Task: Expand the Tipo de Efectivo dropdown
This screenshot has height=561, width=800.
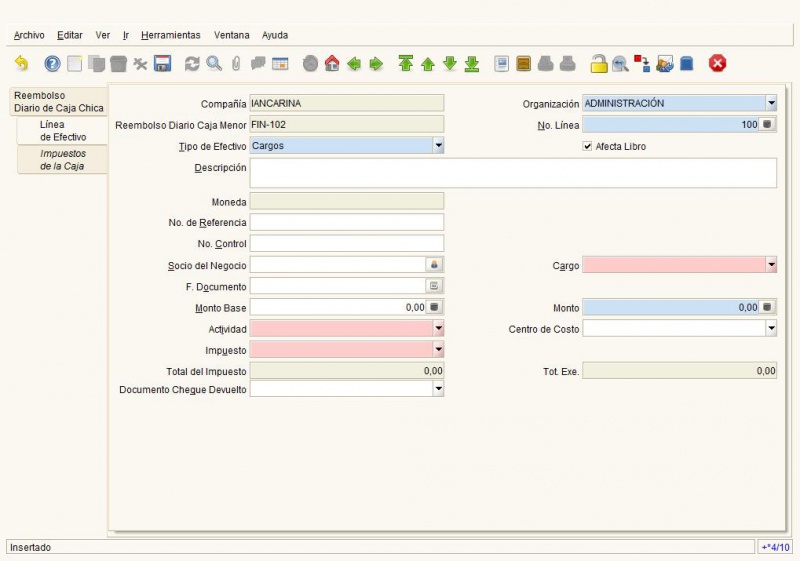Action: click(x=438, y=145)
